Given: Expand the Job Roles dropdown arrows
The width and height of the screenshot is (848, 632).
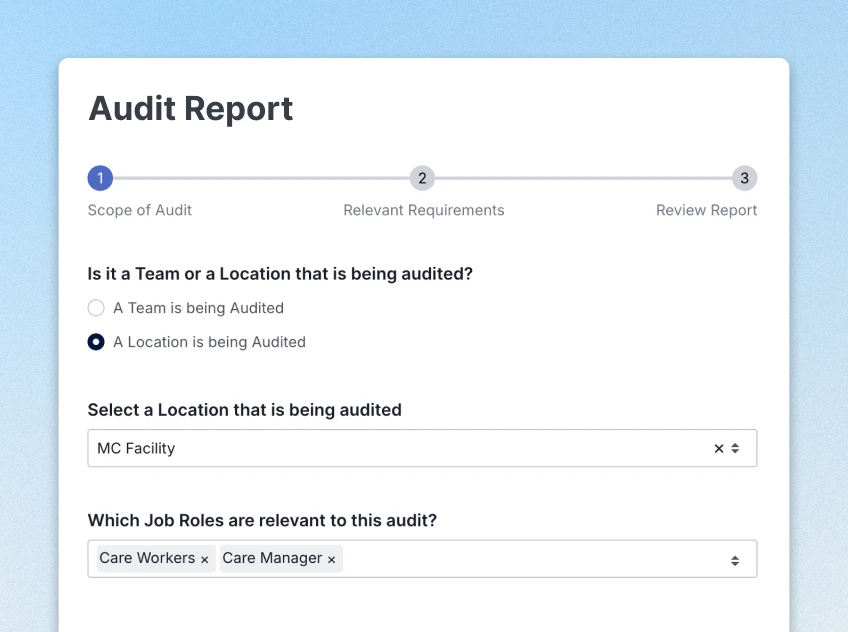Looking at the screenshot, I should (735, 561).
